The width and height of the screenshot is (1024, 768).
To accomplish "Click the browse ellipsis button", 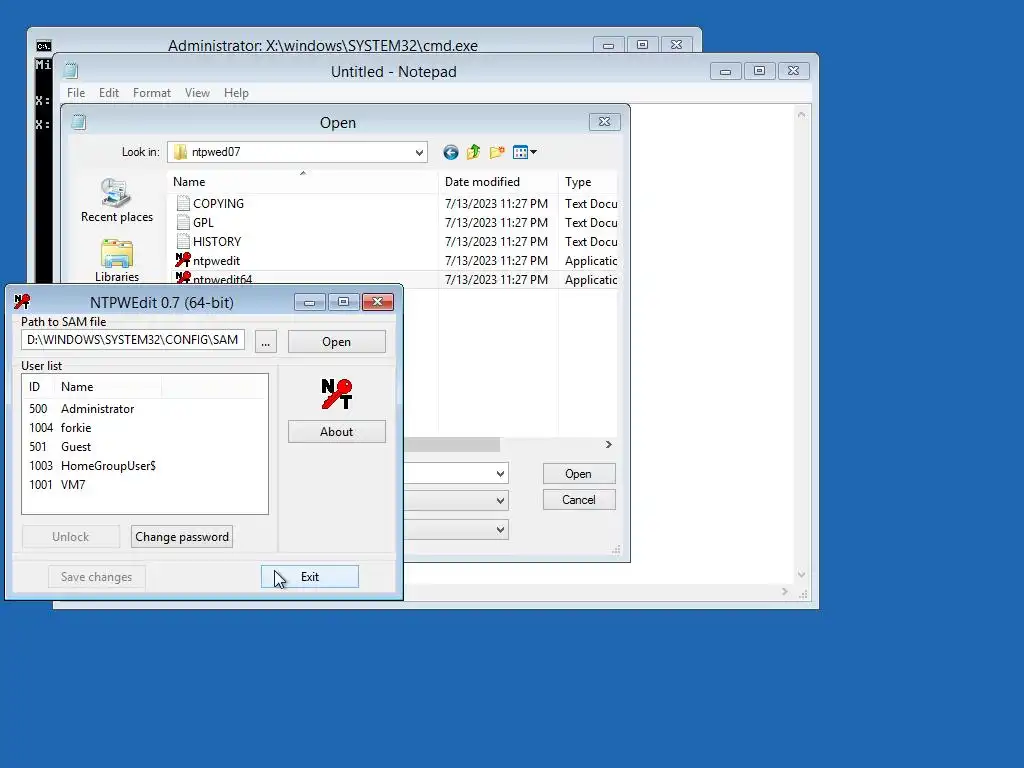I will pos(265,342).
